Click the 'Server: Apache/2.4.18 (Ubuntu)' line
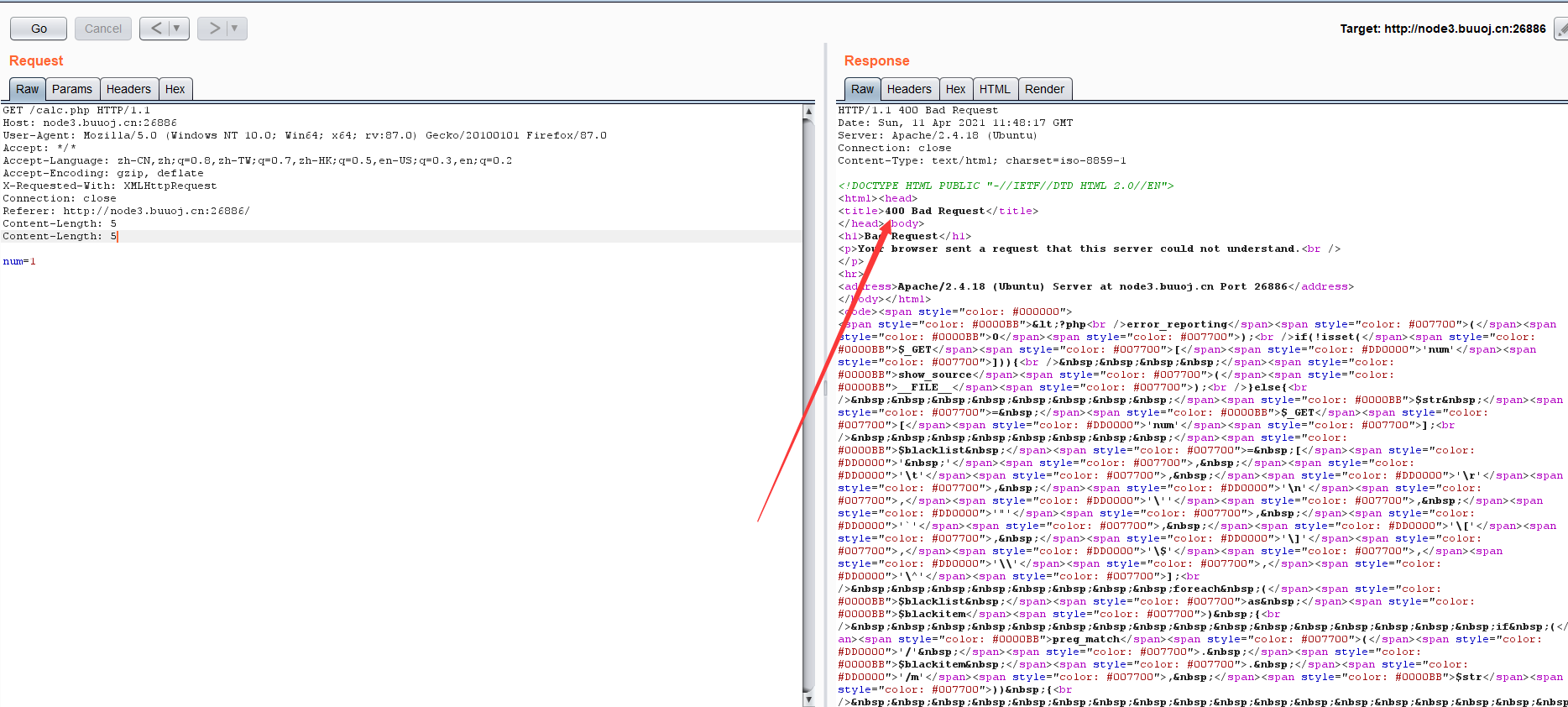This screenshot has height=707, width=1568. click(x=938, y=135)
